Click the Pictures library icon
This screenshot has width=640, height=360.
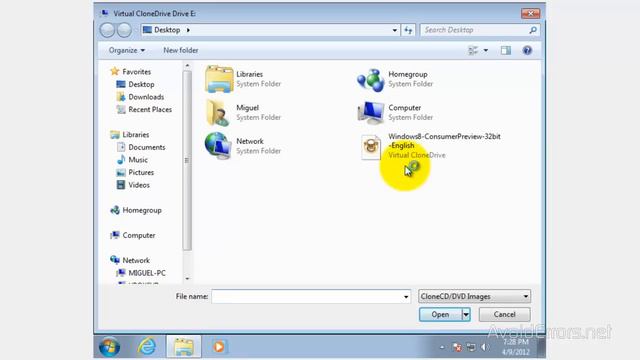[x=121, y=172]
